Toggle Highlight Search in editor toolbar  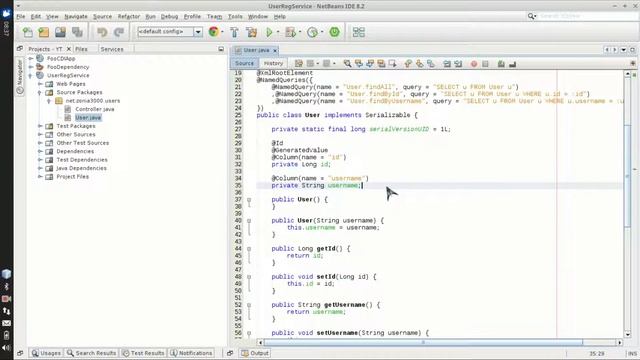coord(381,64)
